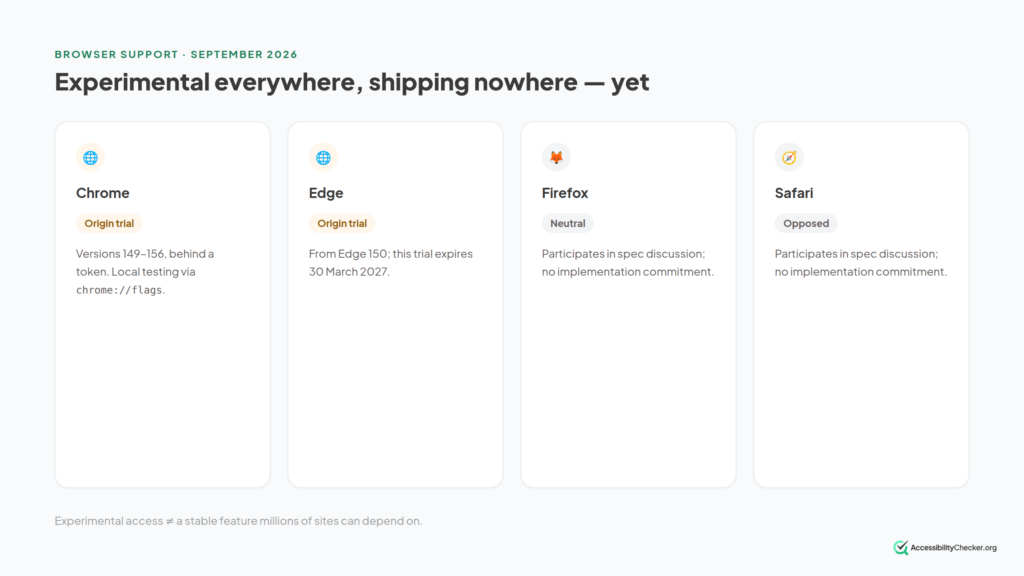Click the Safari compass icon
This screenshot has width=1024, height=576.
click(x=789, y=157)
